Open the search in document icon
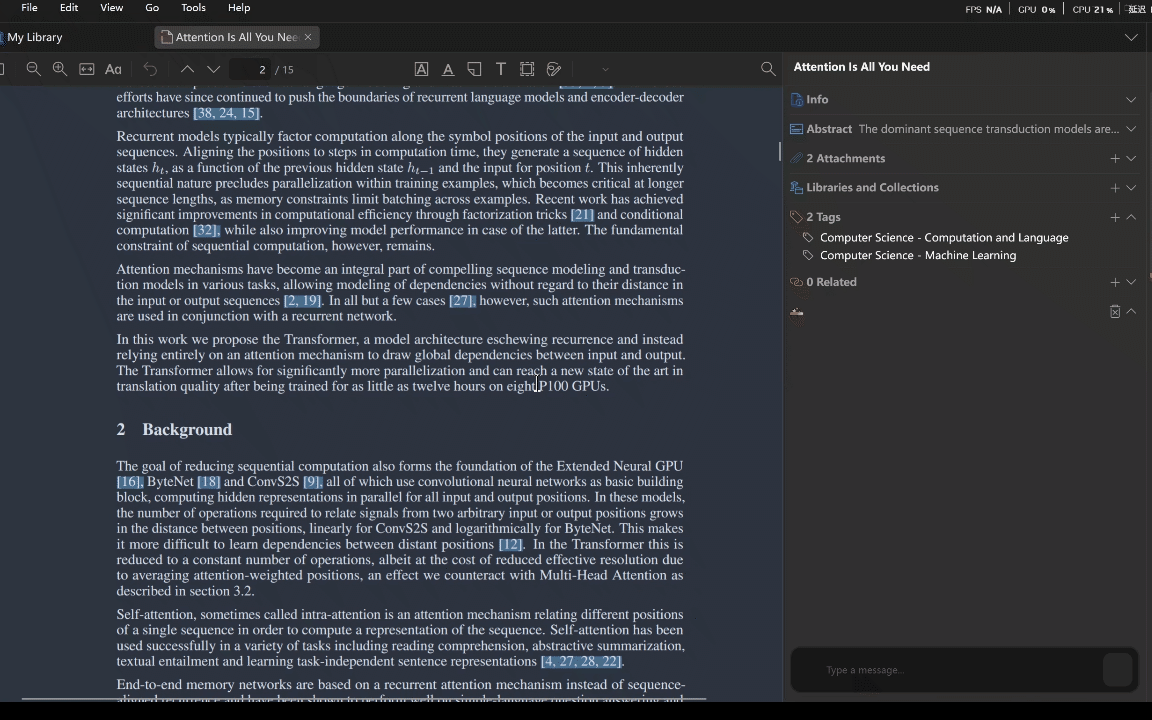This screenshot has width=1152, height=720. [x=768, y=68]
